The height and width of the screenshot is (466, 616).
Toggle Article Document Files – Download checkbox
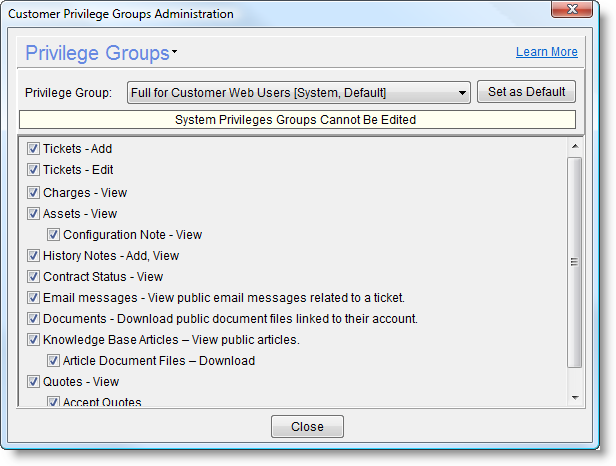coord(54,361)
